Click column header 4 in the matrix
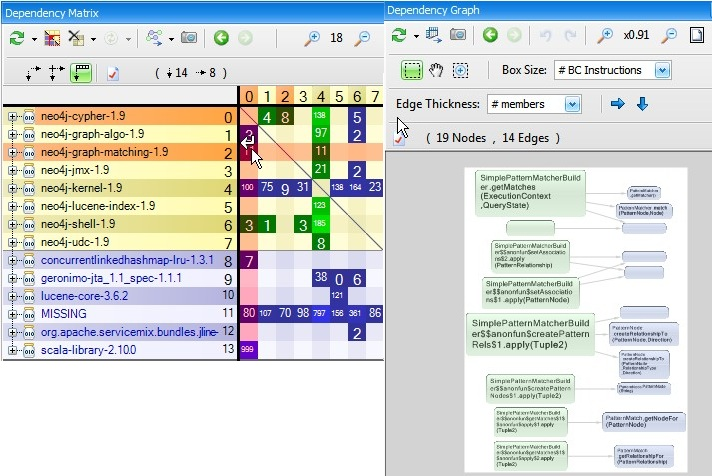Image resolution: width=712 pixels, height=476 pixels. tap(321, 96)
